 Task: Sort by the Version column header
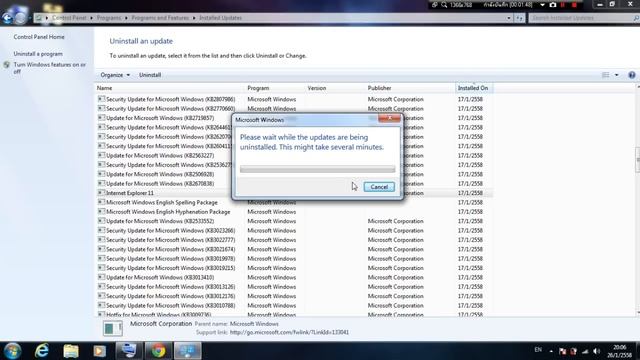(335, 88)
